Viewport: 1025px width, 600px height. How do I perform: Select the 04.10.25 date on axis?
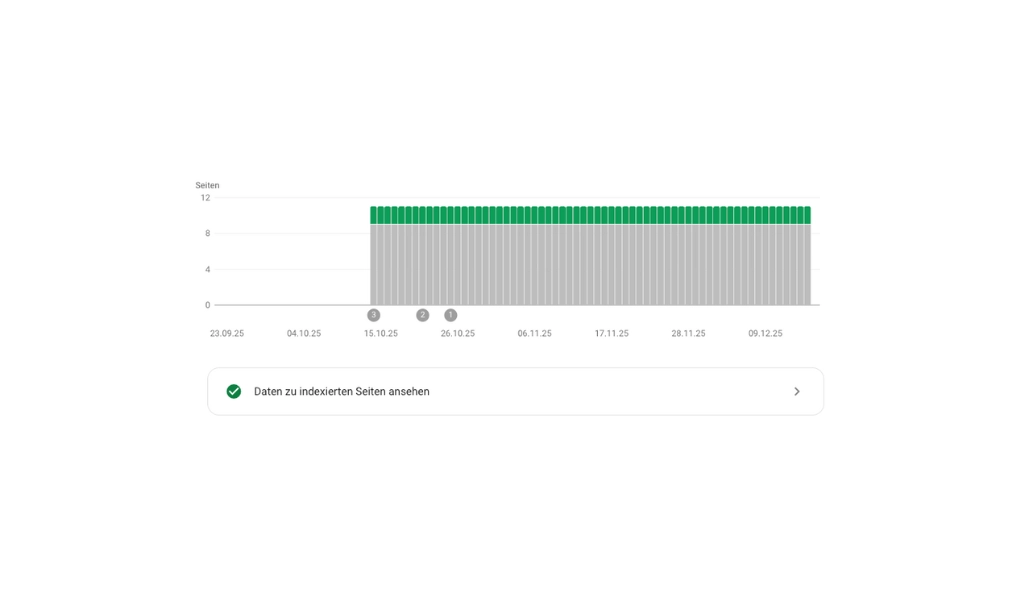tap(304, 334)
